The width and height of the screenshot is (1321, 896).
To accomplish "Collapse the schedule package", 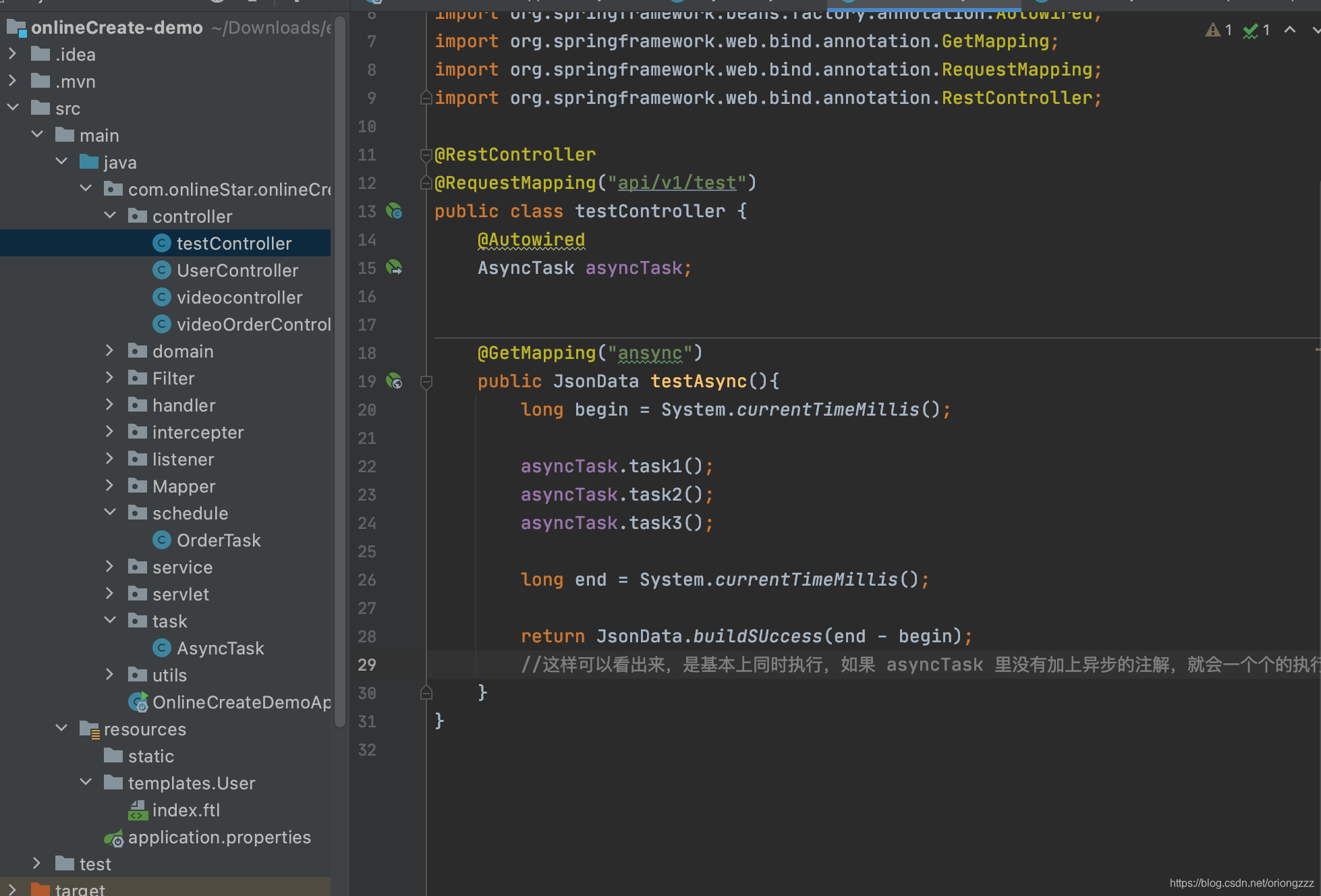I will (110, 513).
